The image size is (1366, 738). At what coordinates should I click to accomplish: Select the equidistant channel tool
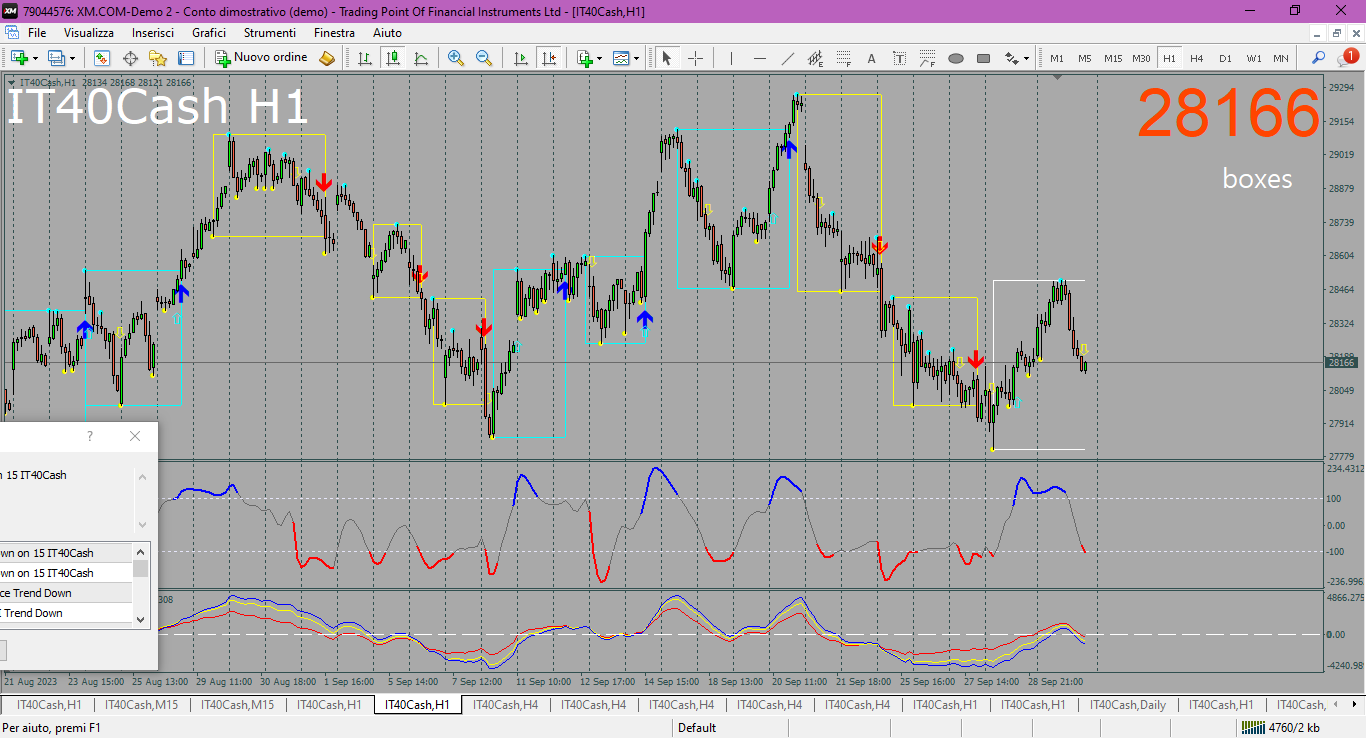816,58
